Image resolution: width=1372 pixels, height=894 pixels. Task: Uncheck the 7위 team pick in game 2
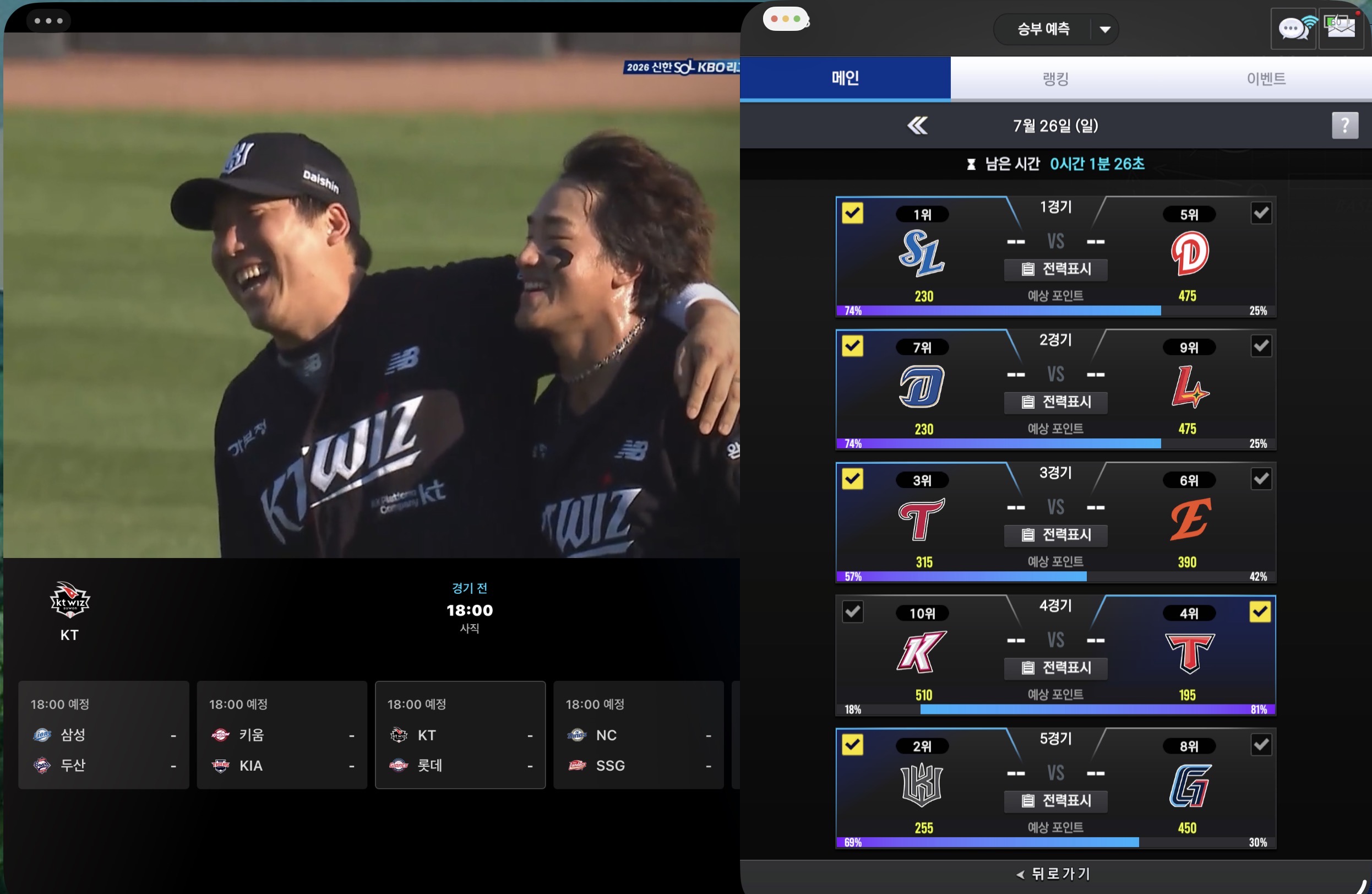click(852, 346)
